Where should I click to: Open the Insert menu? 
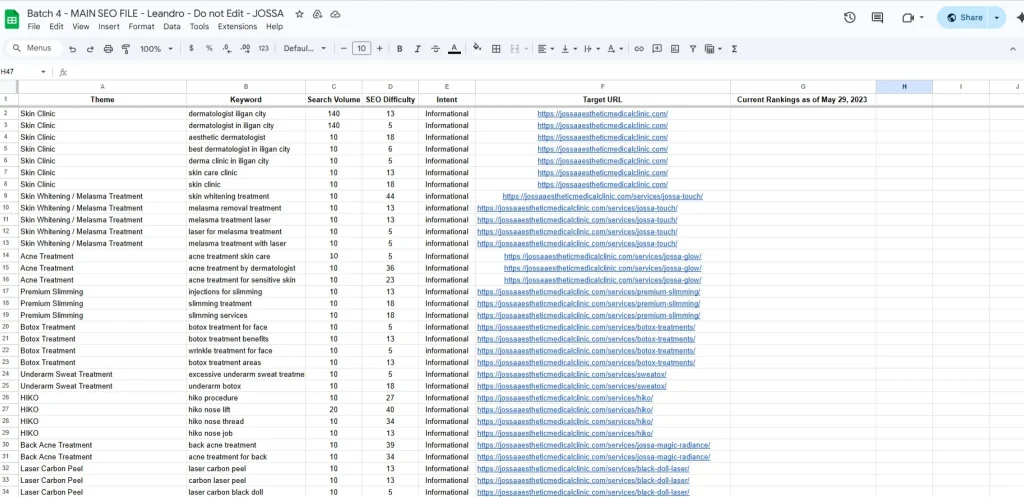click(109, 27)
